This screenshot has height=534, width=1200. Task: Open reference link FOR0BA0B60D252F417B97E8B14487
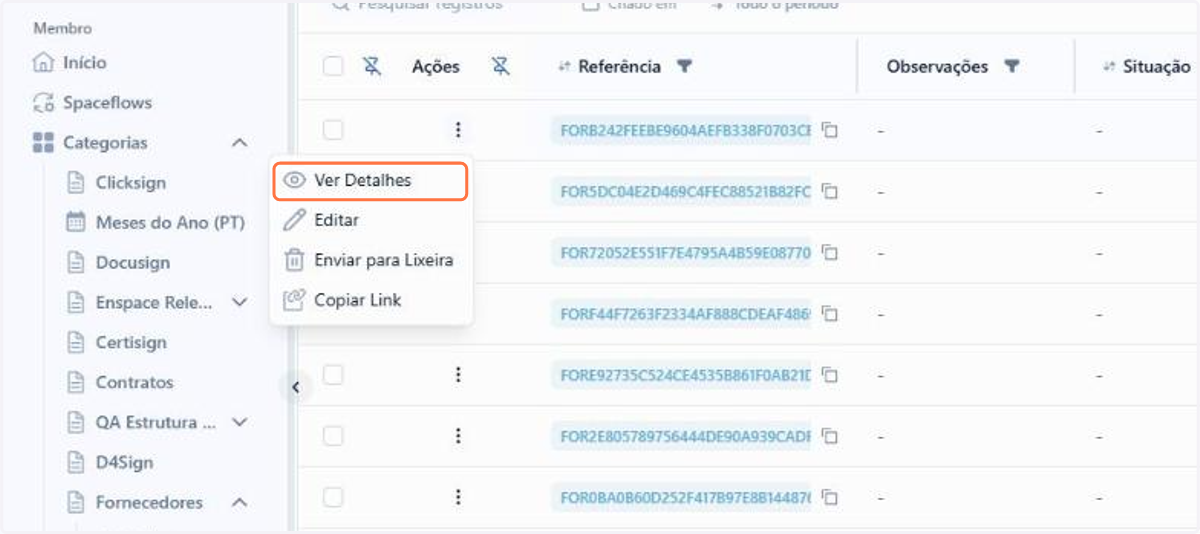pos(682,497)
